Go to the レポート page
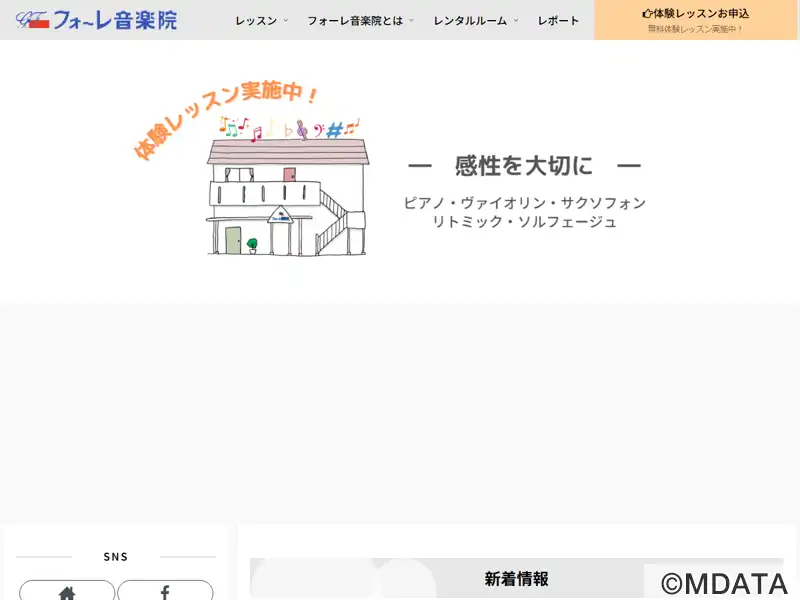 [558, 20]
